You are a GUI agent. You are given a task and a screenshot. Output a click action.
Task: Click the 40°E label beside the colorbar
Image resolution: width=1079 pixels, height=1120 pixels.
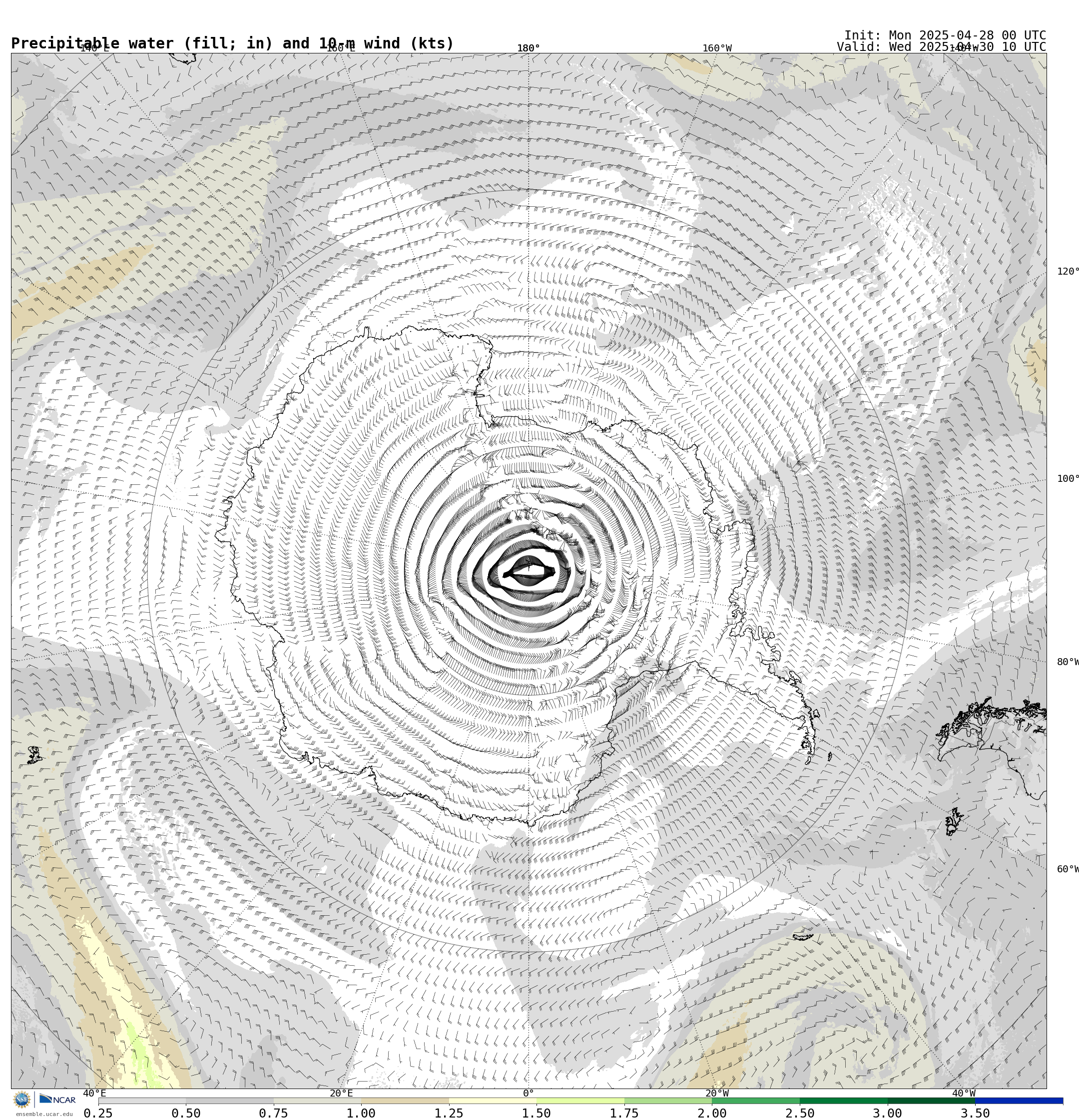tap(94, 1093)
